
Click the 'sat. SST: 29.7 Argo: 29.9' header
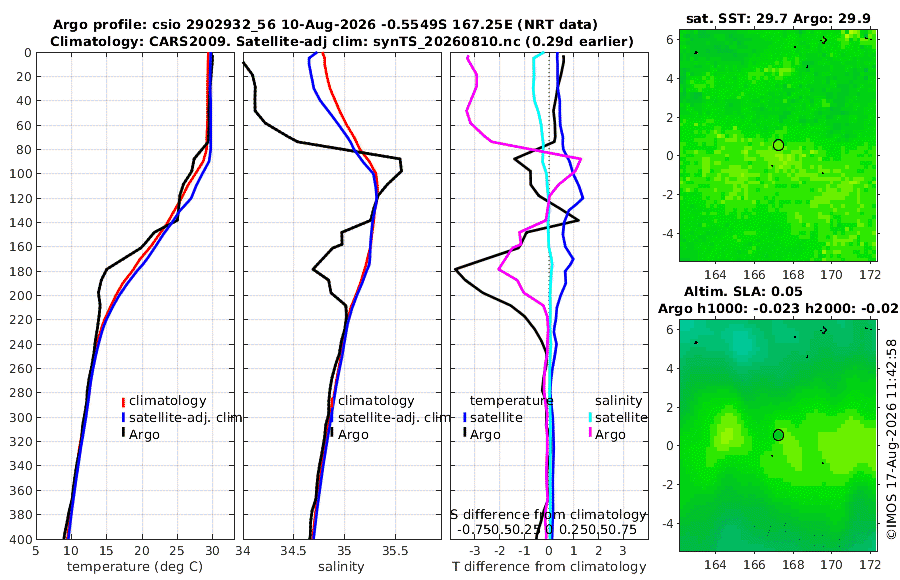pos(778,19)
